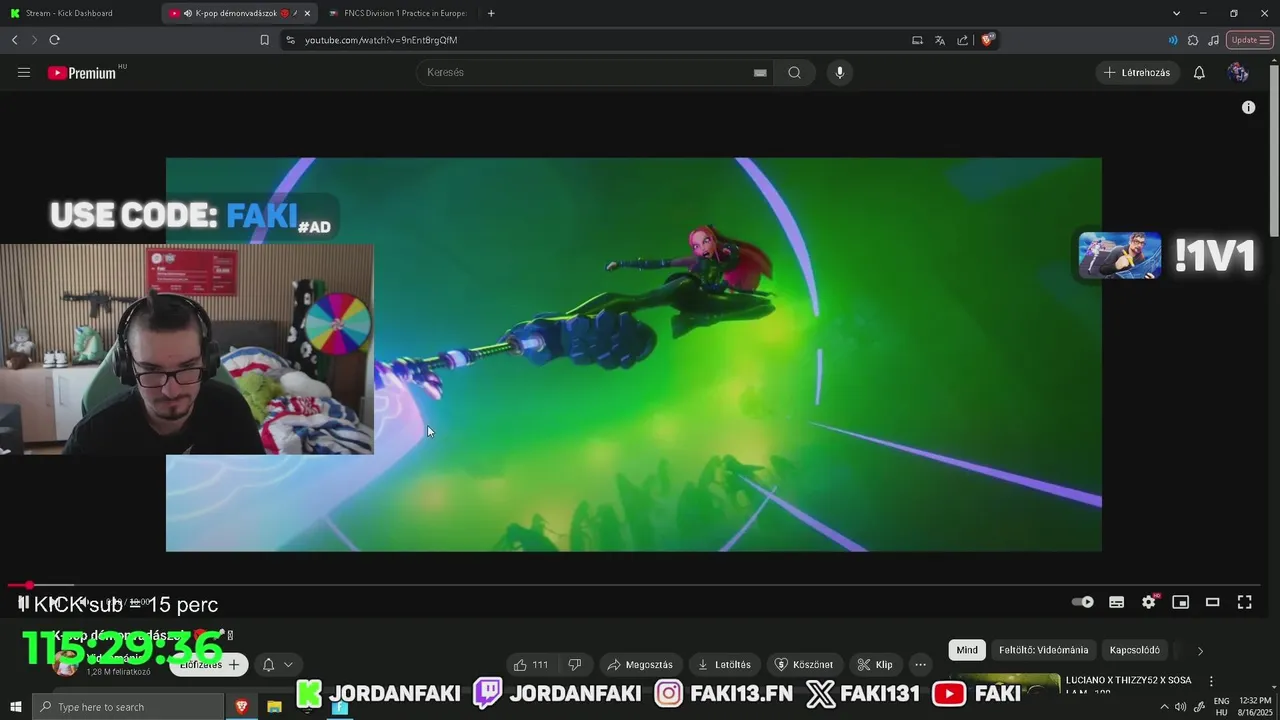This screenshot has height=720, width=1280.
Task: Switch to theater mode
Action: click(1213, 602)
